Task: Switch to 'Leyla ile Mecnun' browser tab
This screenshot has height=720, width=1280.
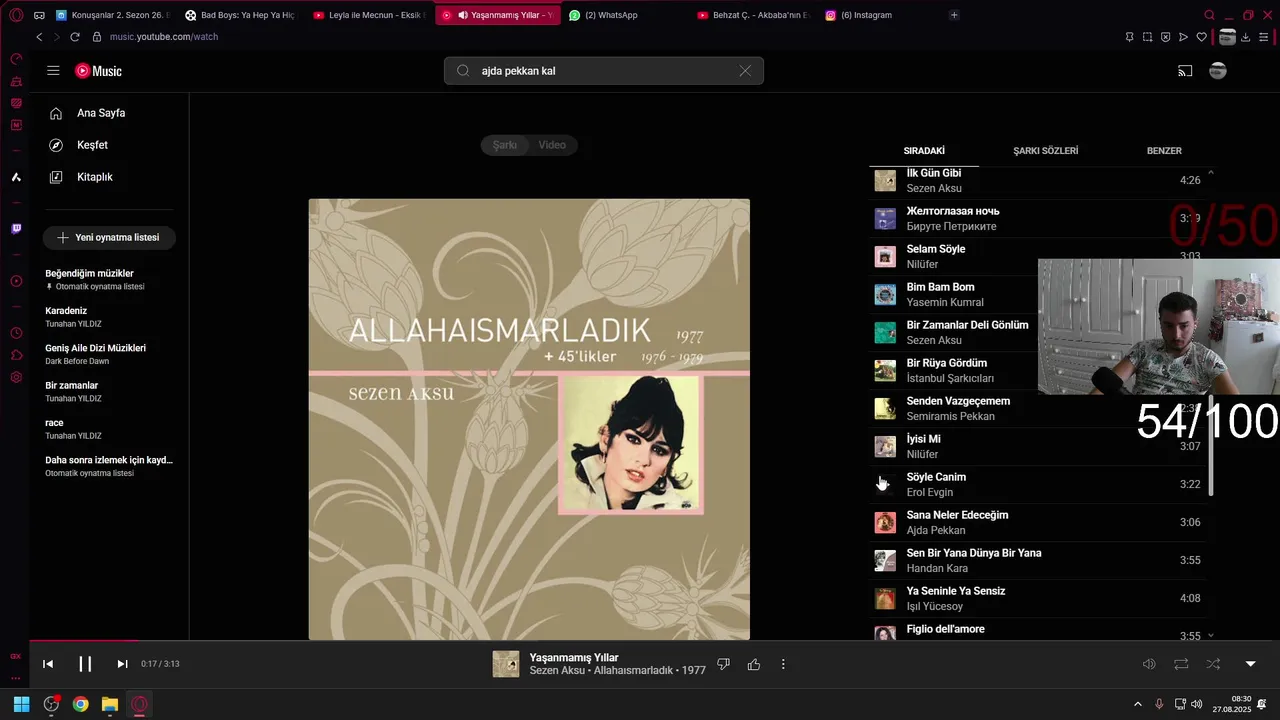Action: (x=367, y=15)
